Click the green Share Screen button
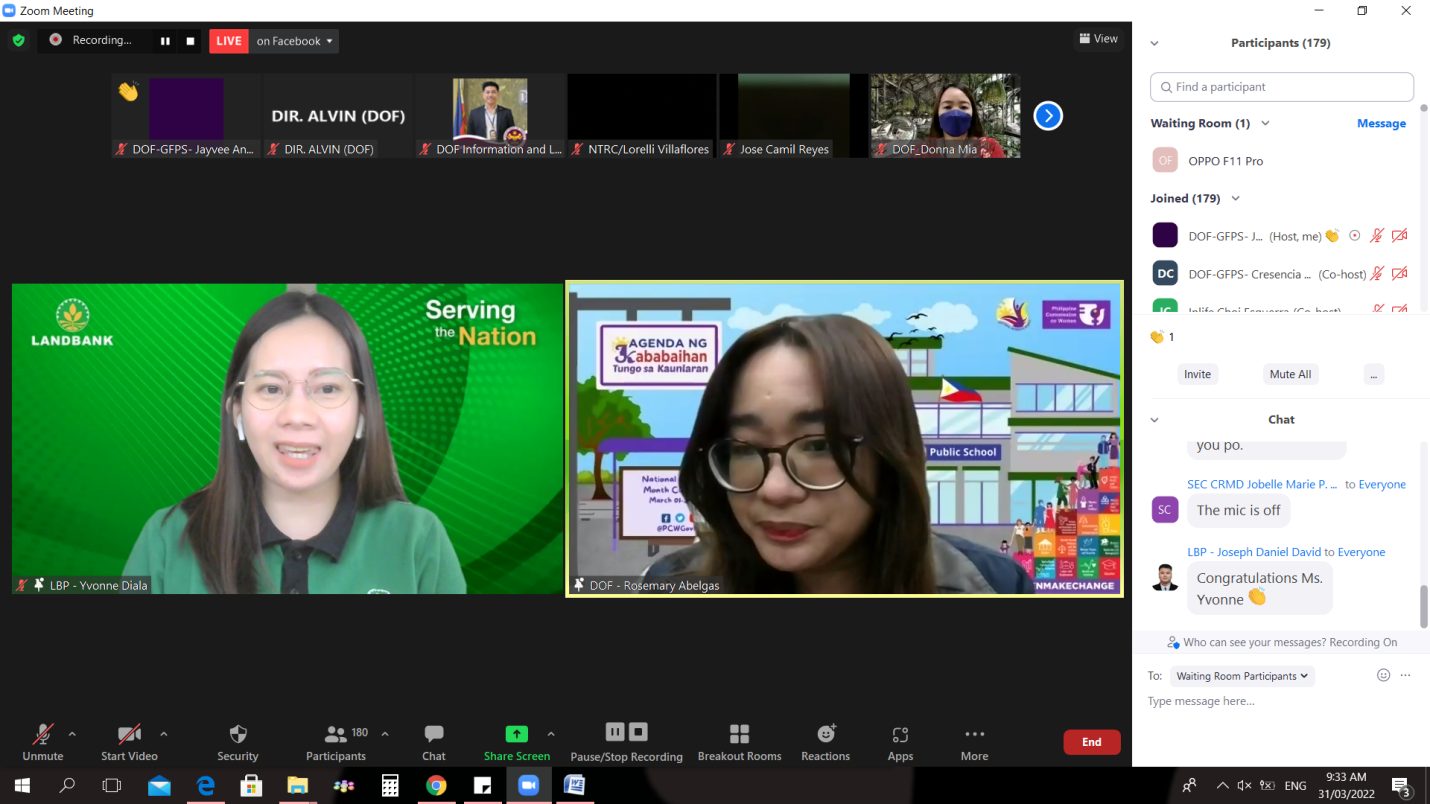This screenshot has height=804, width=1430. pos(517,742)
